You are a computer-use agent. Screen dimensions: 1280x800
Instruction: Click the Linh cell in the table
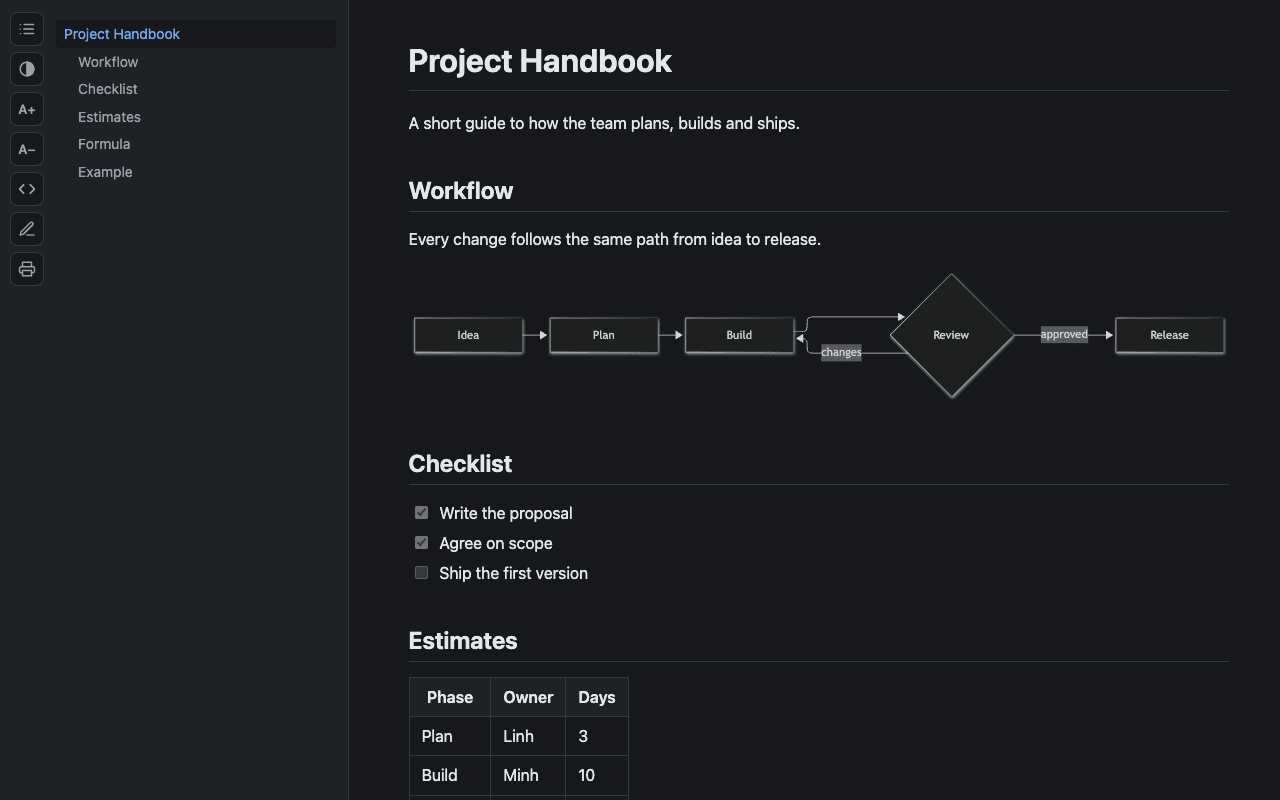click(528, 736)
